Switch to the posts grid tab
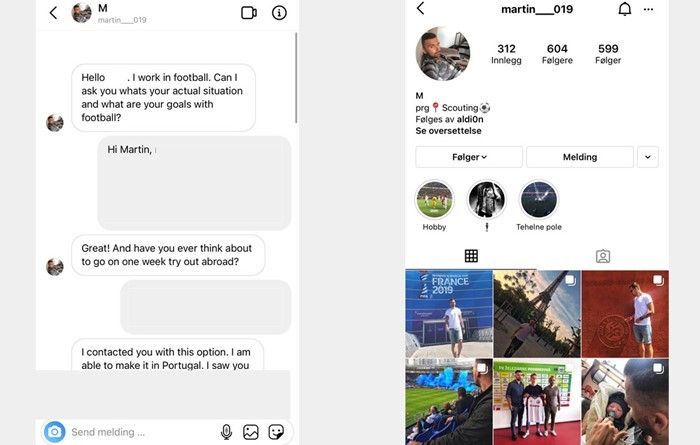This screenshot has height=445, width=700. coord(471,256)
